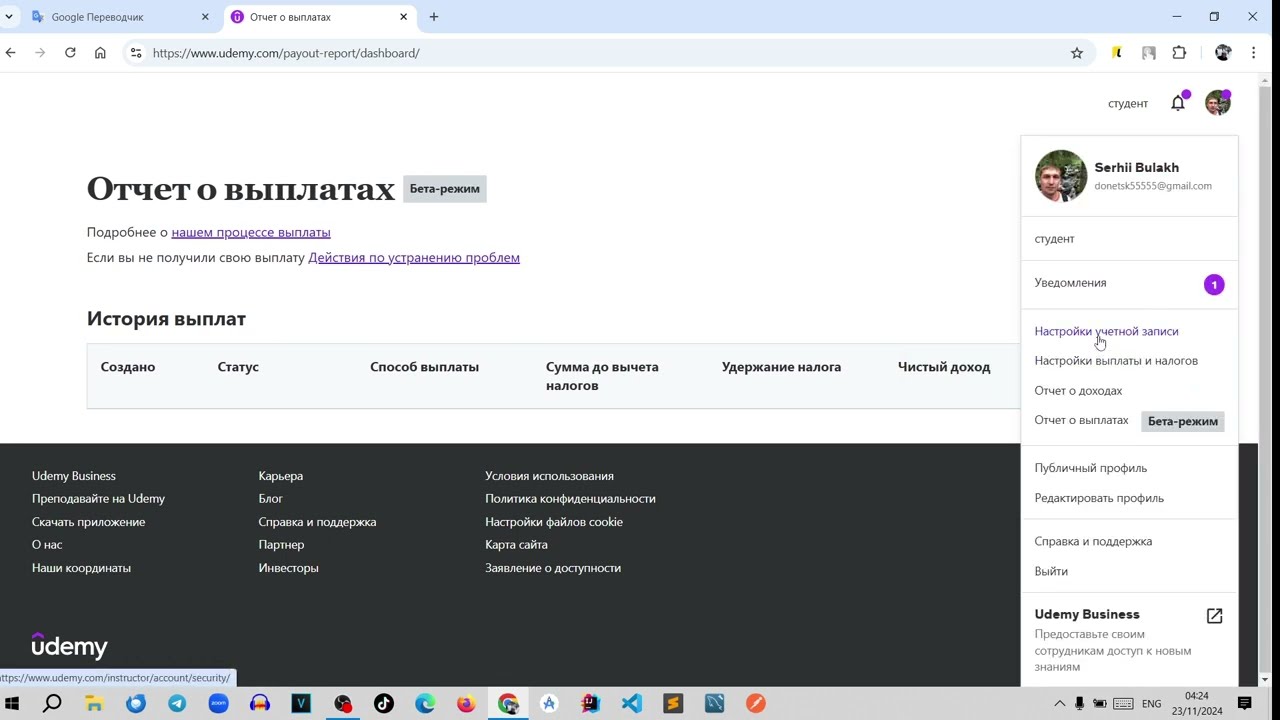Image resolution: width=1280 pixels, height=720 pixels.
Task: Open the Chrome three-dot menu
Action: click(1253, 53)
